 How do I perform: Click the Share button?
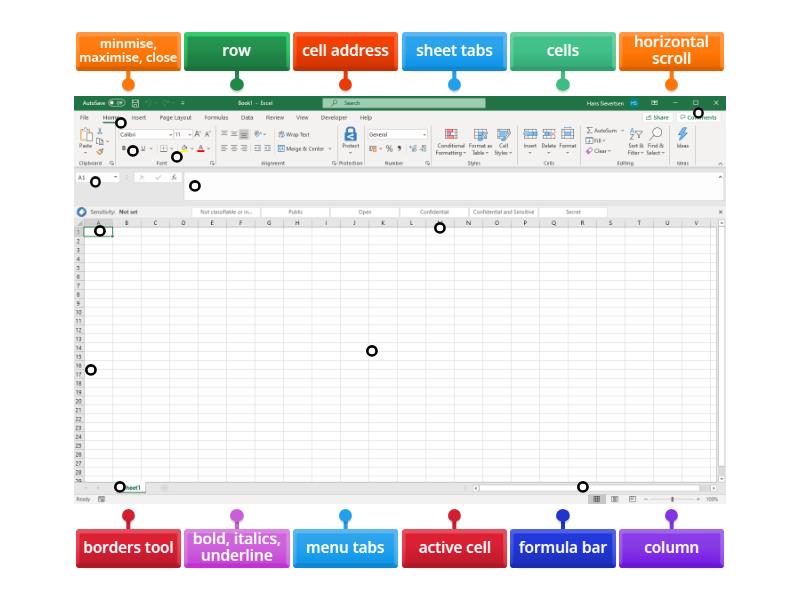pyautogui.click(x=658, y=117)
